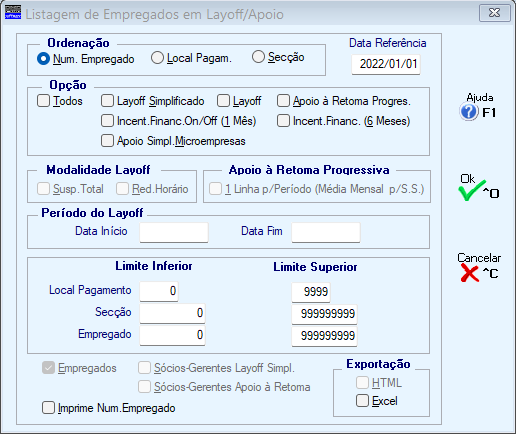
Task: Focus the Data Início input field
Action: pyautogui.click(x=174, y=232)
